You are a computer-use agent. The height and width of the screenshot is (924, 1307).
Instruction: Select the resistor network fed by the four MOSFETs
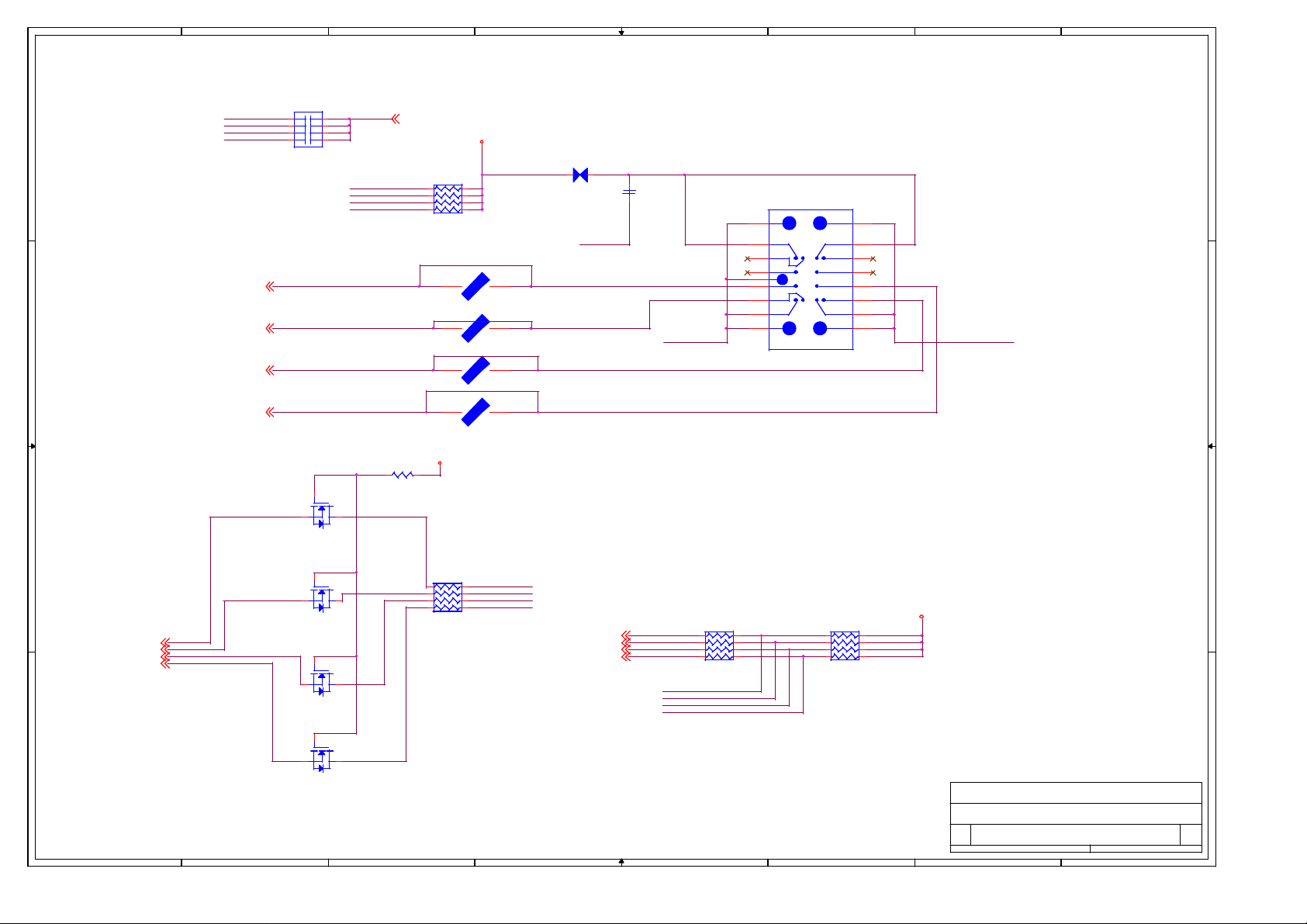click(x=448, y=597)
